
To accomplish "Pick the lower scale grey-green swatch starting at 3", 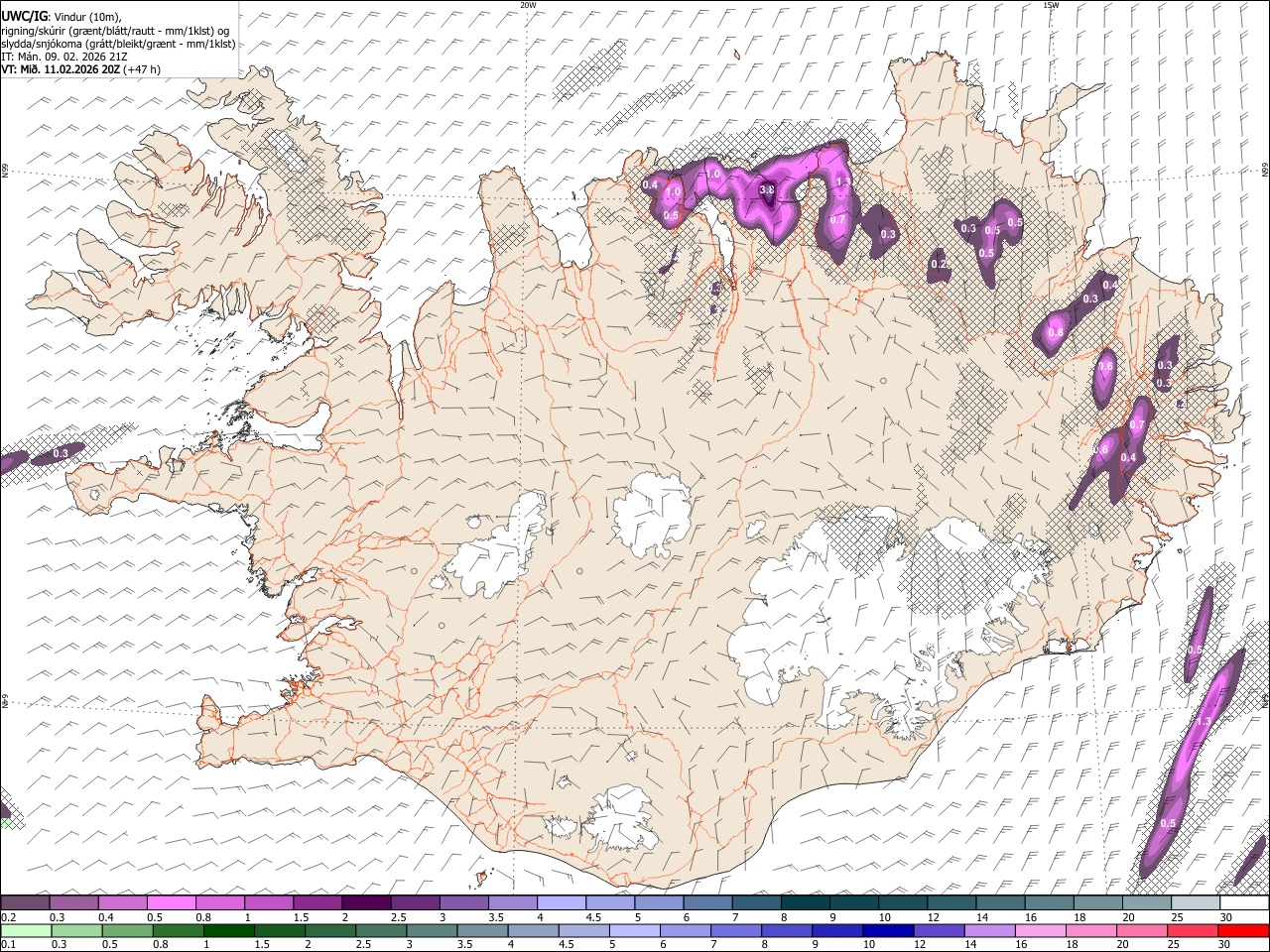I will tap(432, 930).
